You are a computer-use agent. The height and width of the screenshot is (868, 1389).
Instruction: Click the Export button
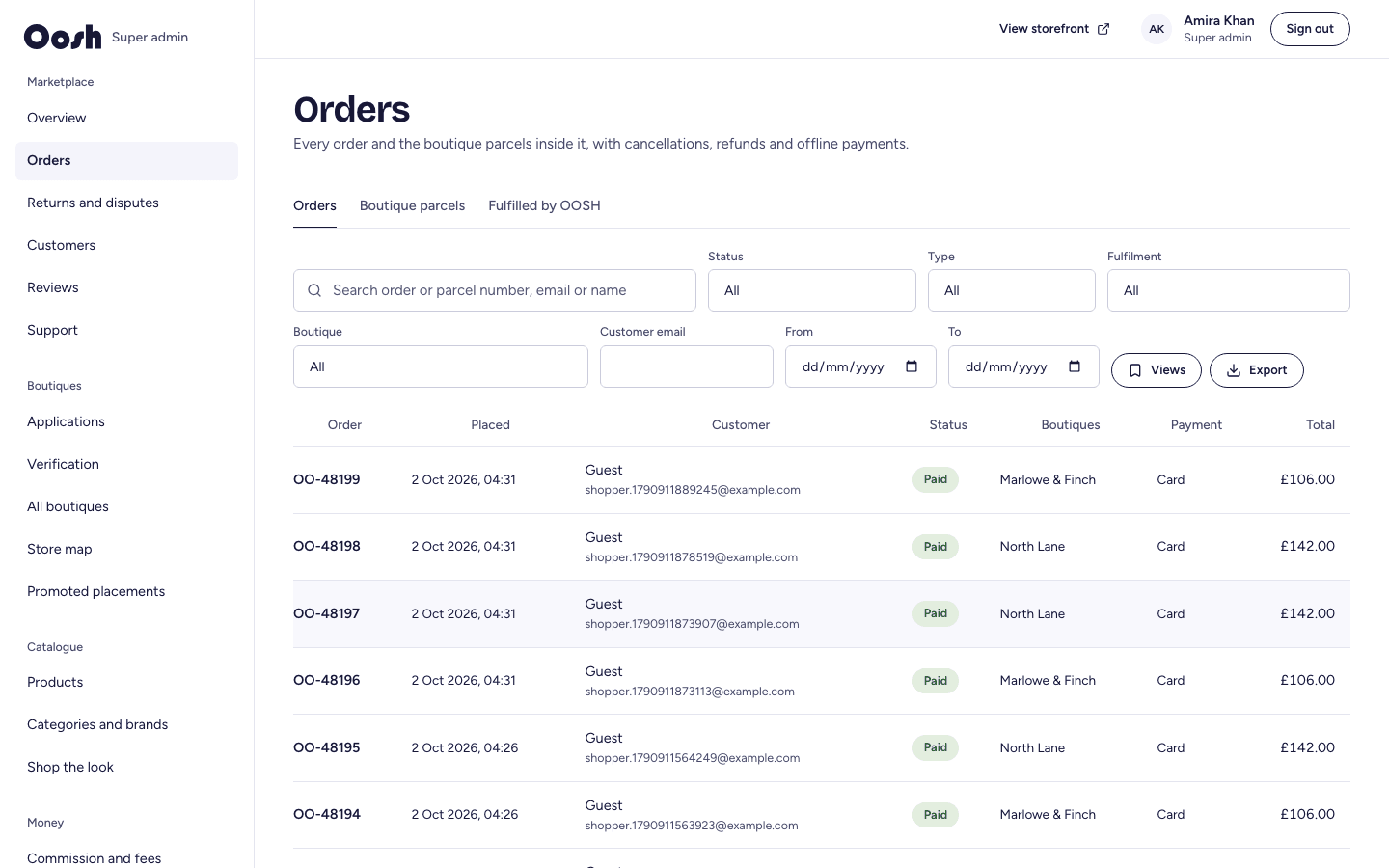(x=1257, y=370)
